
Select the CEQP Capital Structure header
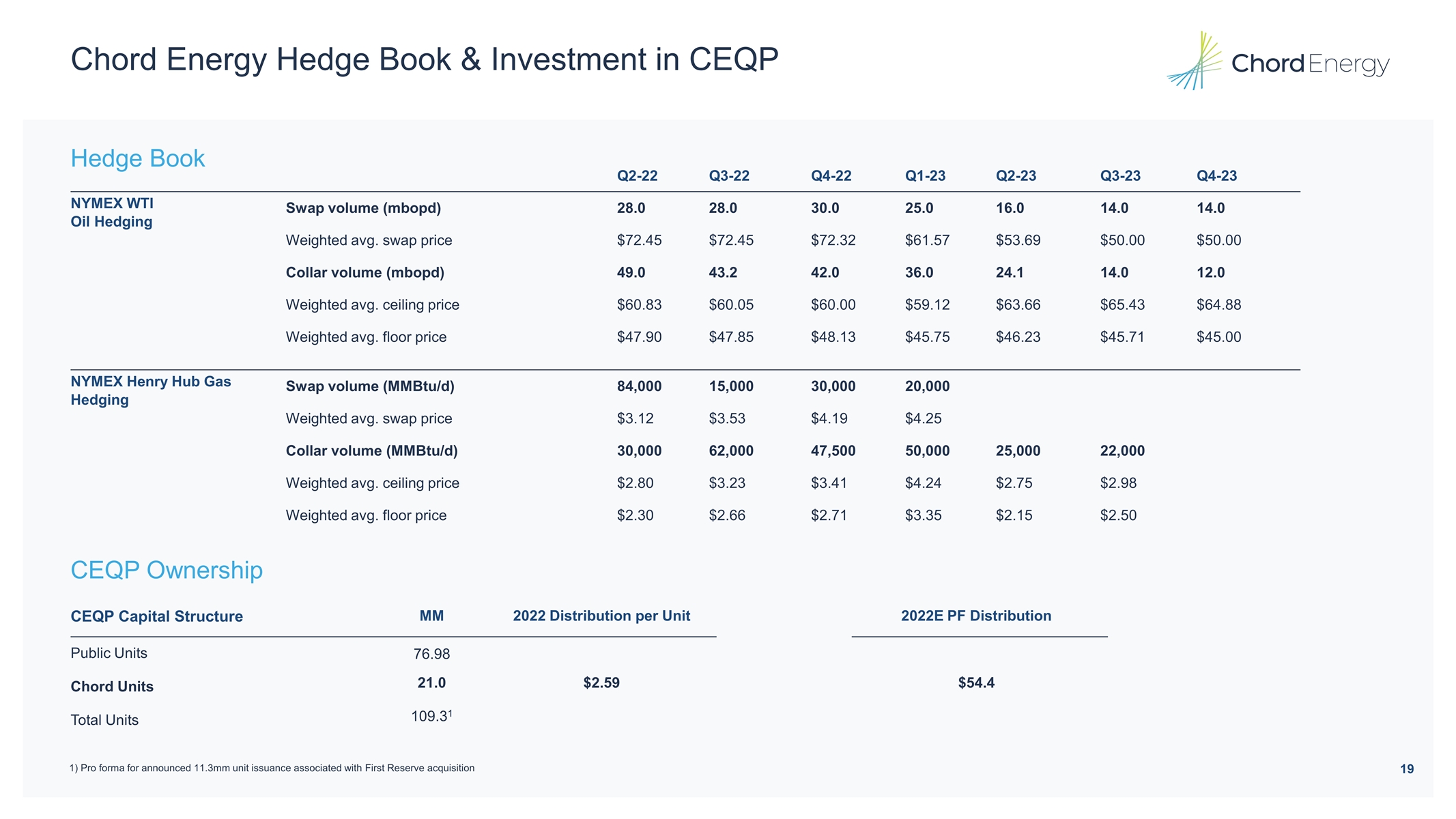tap(156, 616)
